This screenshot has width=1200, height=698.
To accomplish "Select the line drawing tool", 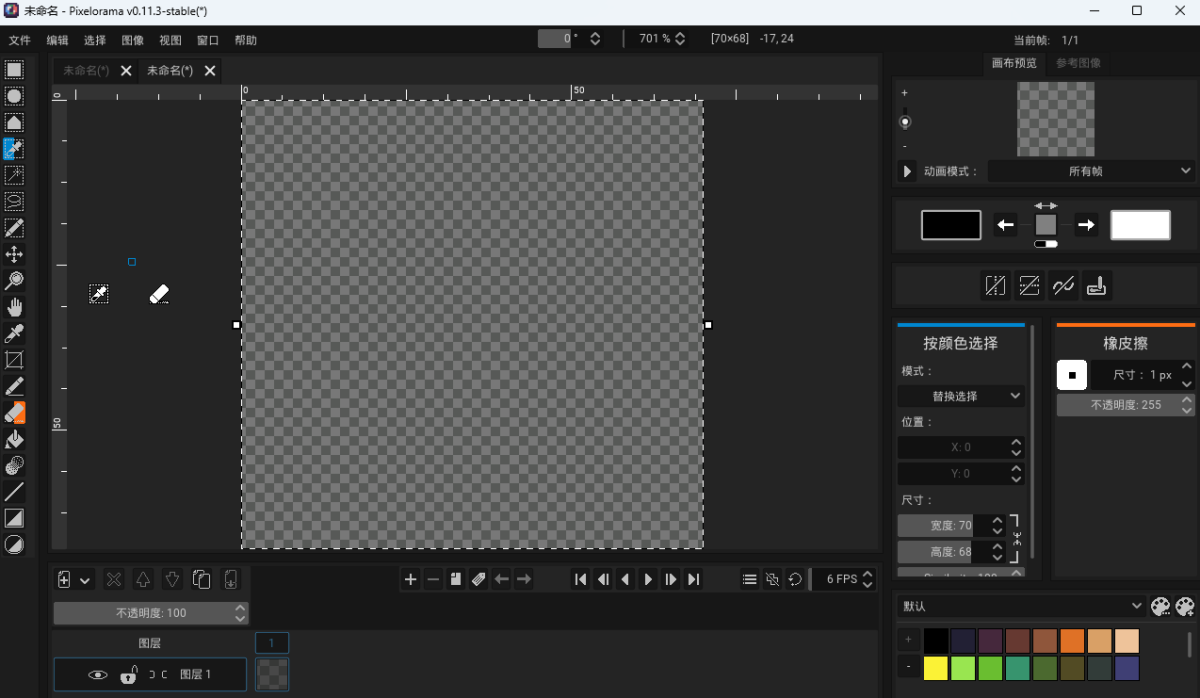I will 14,492.
